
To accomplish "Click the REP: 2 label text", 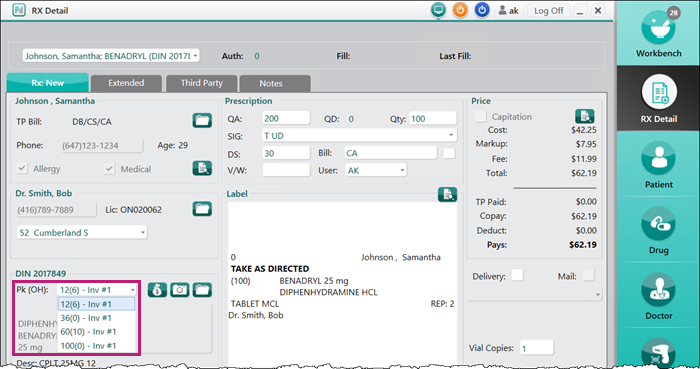I will [442, 304].
